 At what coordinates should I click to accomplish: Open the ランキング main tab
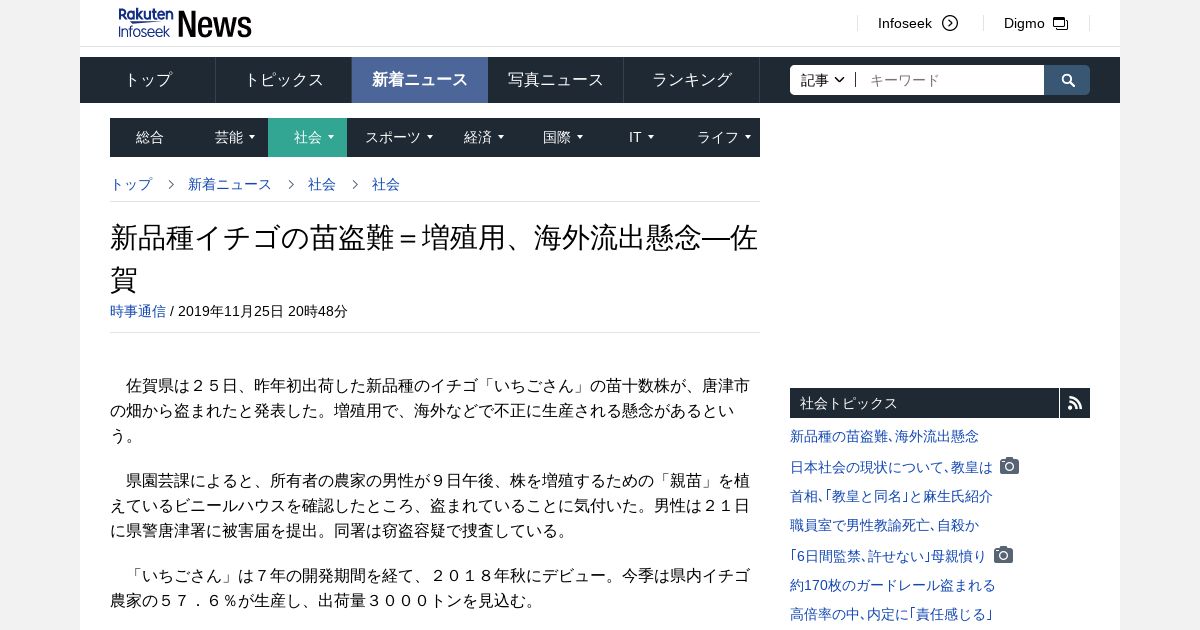pyautogui.click(x=692, y=80)
